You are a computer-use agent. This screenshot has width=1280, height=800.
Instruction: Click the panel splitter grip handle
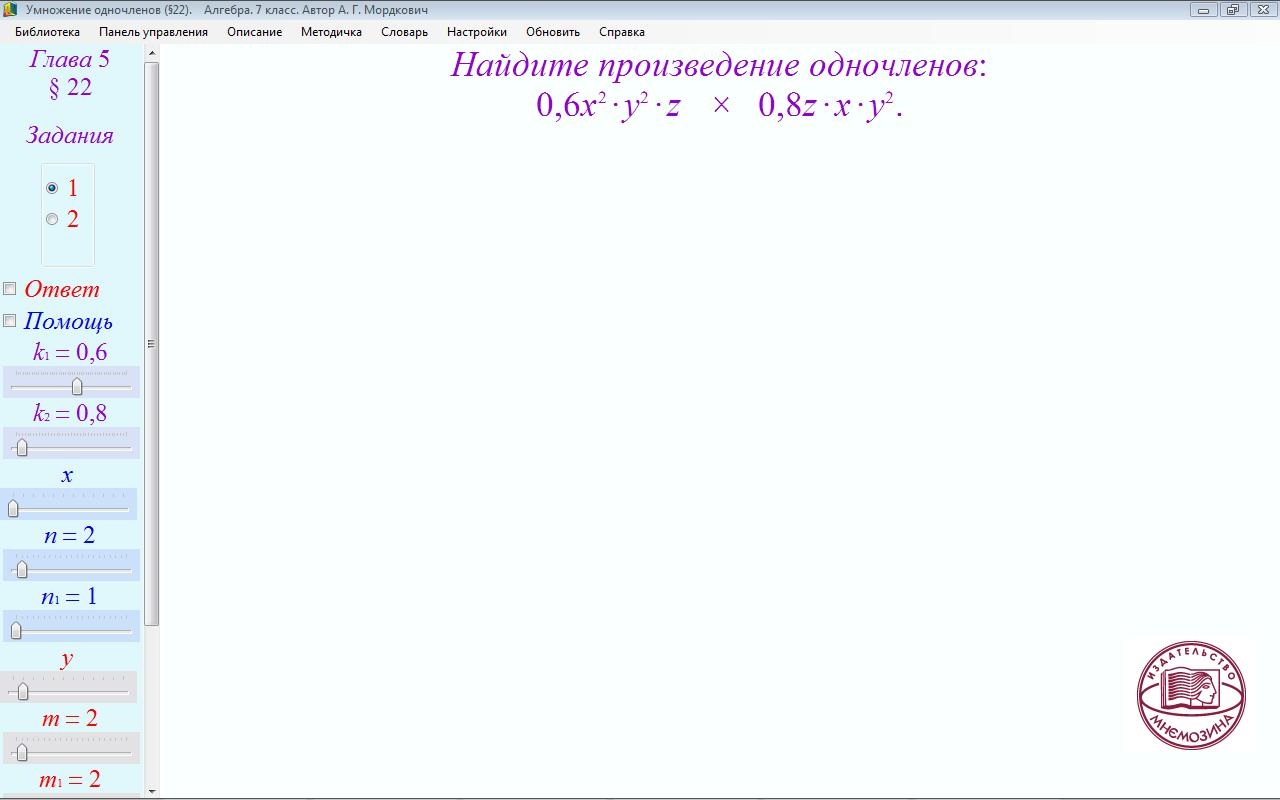(151, 344)
